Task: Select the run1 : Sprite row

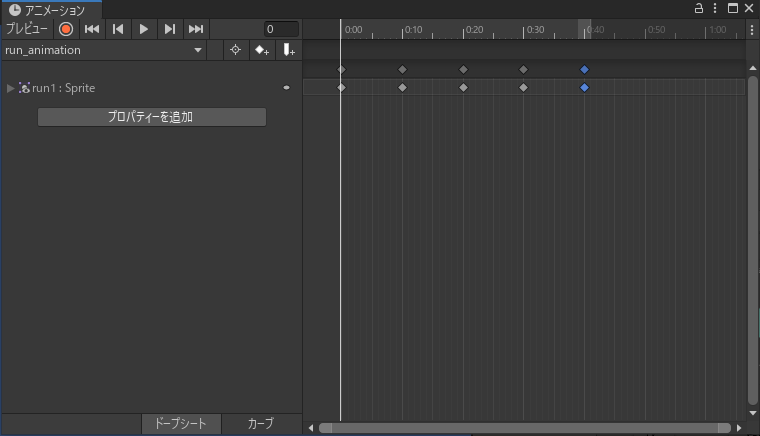Action: (151, 88)
